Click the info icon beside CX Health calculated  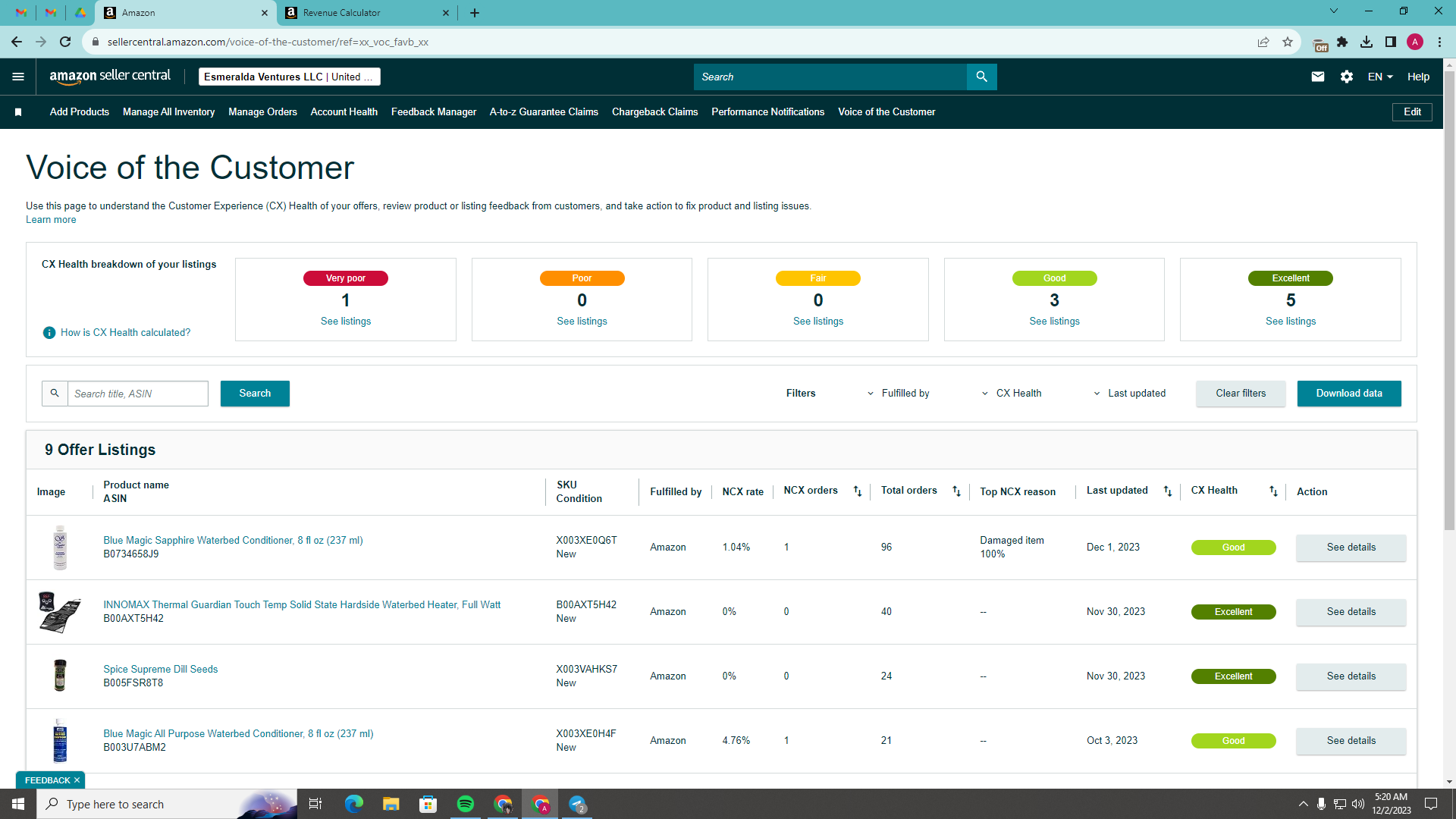coord(49,333)
